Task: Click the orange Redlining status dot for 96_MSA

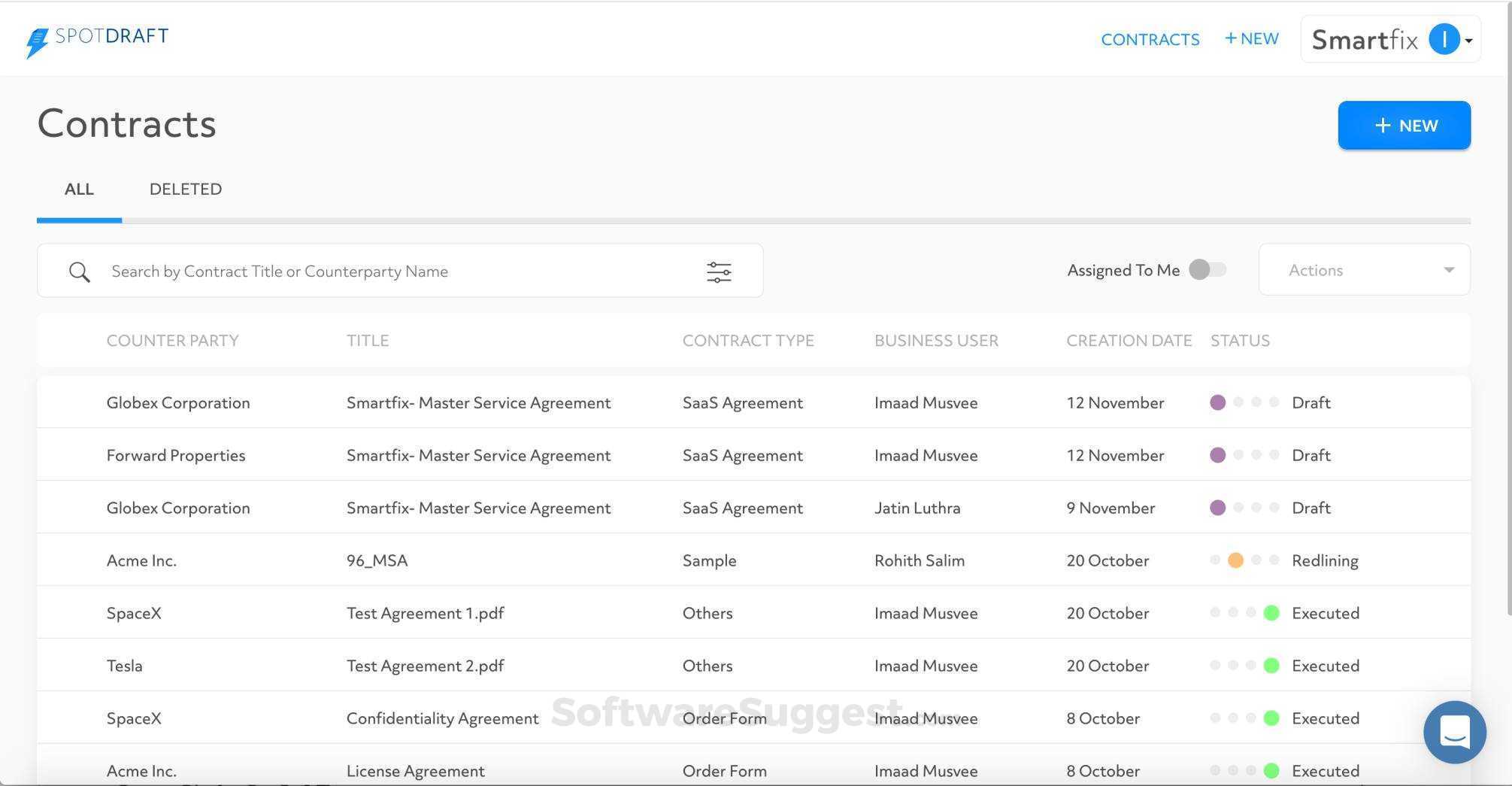Action: tap(1235, 560)
